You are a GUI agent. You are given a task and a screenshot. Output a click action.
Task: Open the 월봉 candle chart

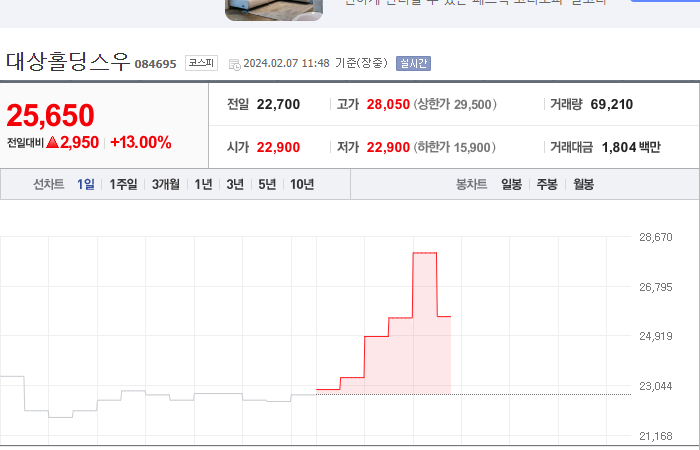coord(583,184)
